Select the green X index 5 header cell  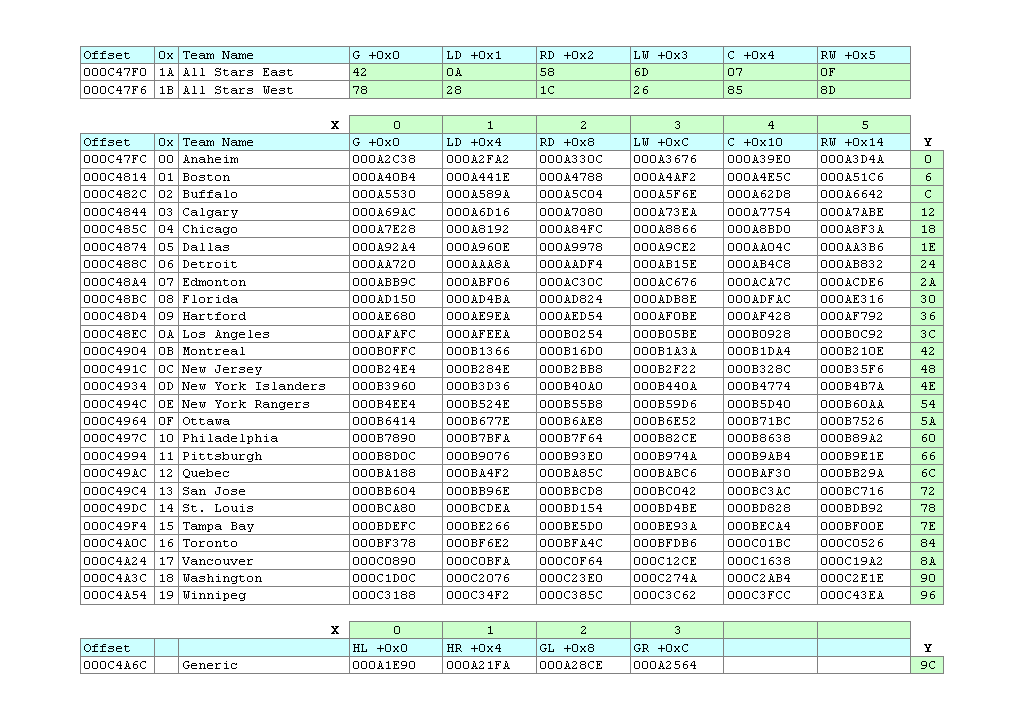pos(863,125)
